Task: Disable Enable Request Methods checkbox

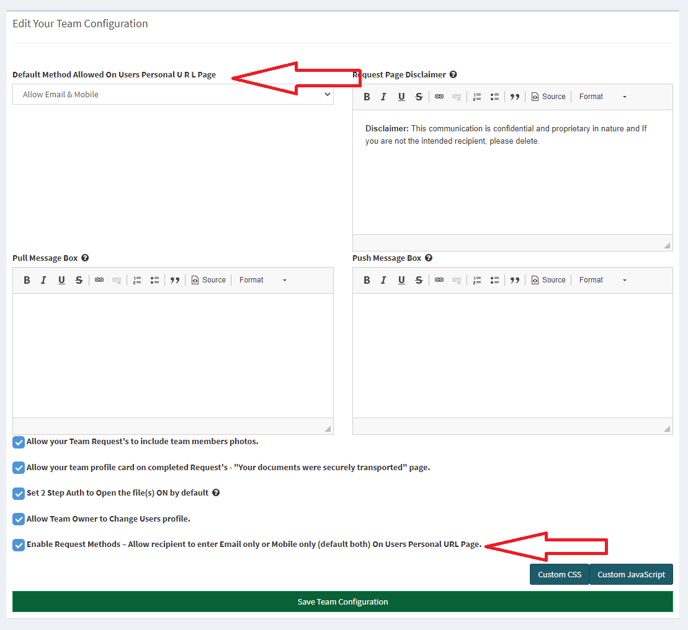Action: 19,545
